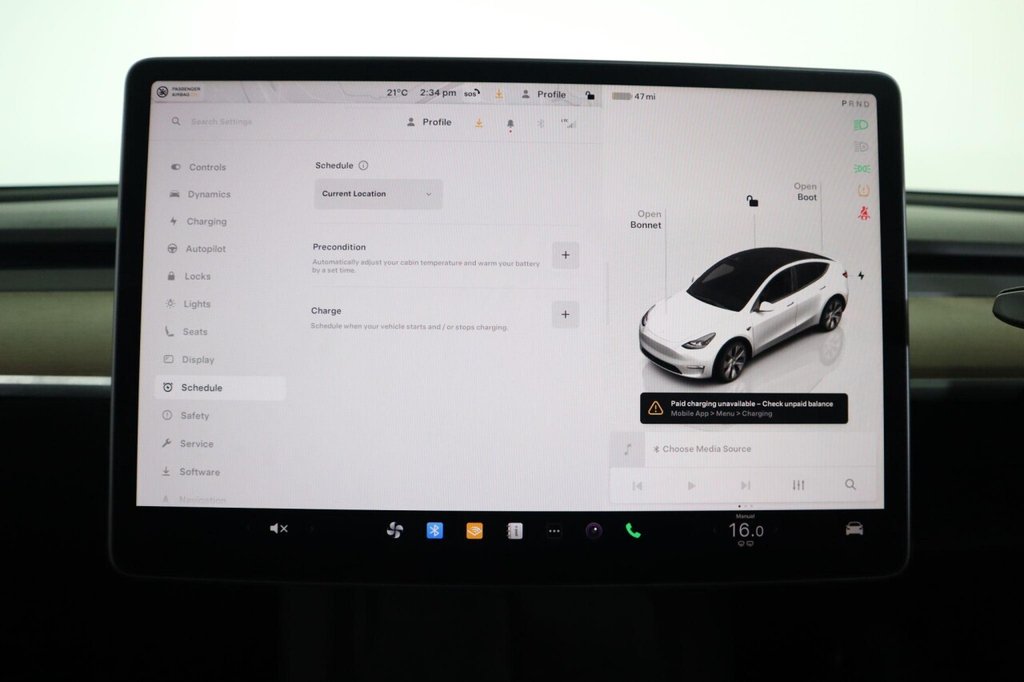Open the Bluetooth app in bottom bar

click(x=434, y=530)
